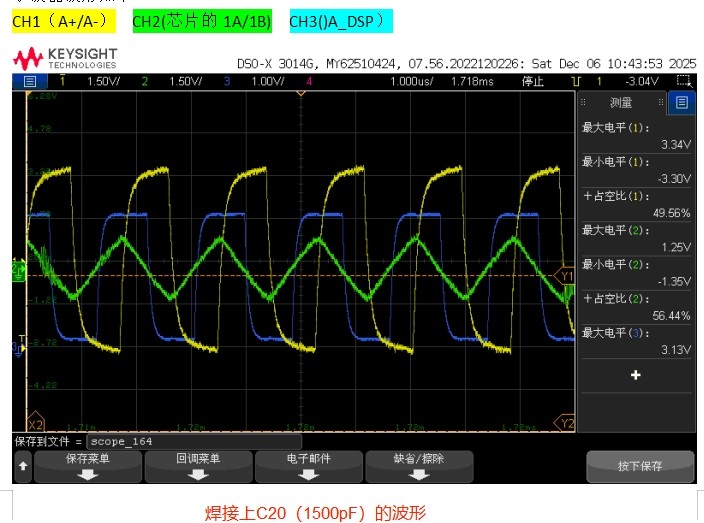Click the rising edge trigger icon
The width and height of the screenshot is (704, 523).
(x=576, y=82)
